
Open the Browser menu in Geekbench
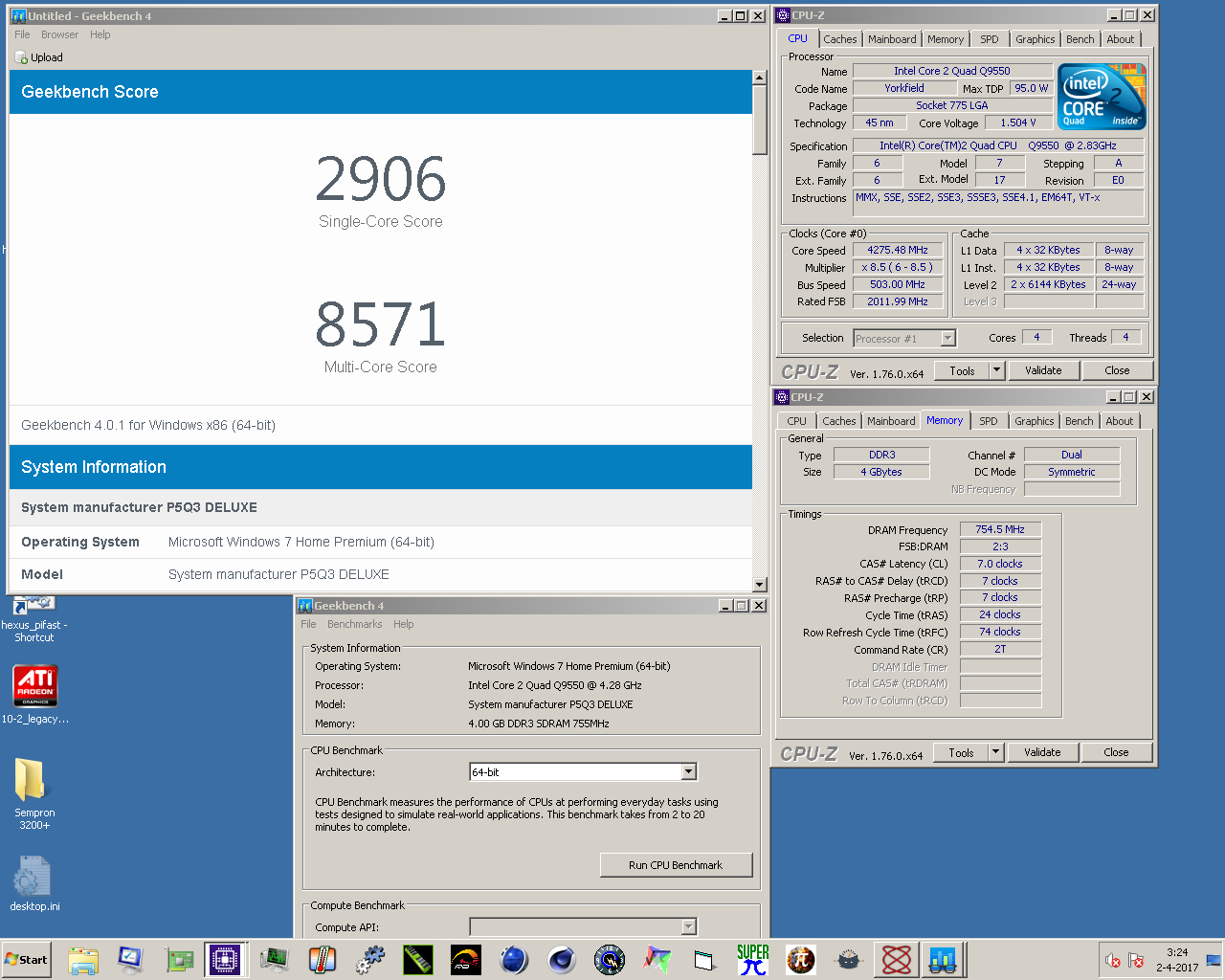coord(59,34)
